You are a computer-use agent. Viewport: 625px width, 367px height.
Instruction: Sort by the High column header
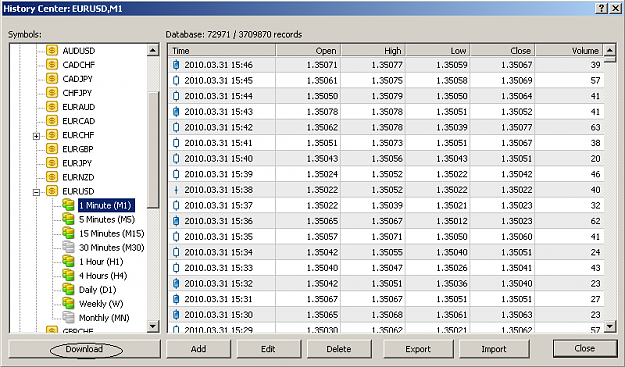click(373, 50)
